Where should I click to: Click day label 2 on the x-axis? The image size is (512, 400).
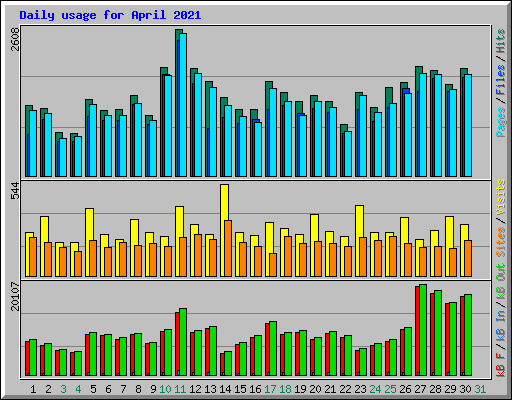[48, 389]
